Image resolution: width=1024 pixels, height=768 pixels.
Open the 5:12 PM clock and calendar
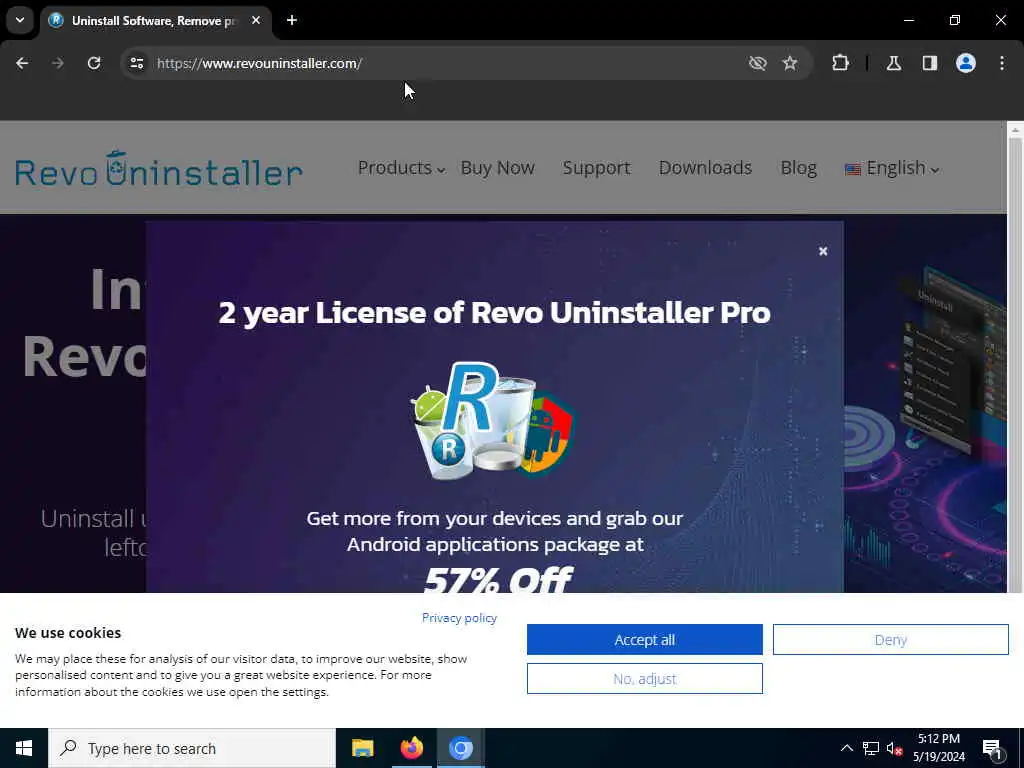[938, 748]
